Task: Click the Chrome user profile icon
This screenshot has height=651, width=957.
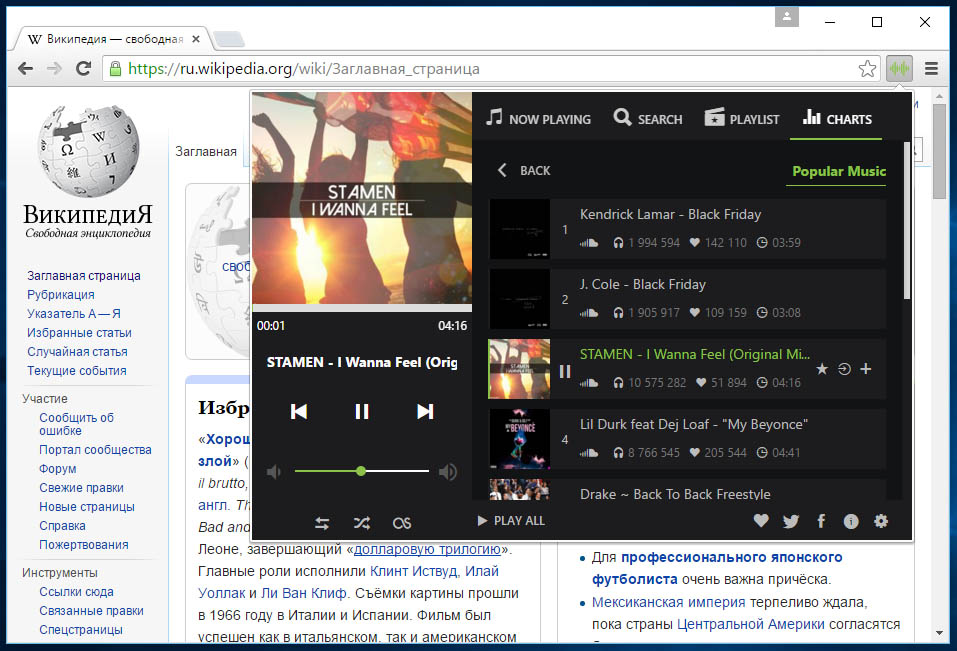Action: point(787,17)
